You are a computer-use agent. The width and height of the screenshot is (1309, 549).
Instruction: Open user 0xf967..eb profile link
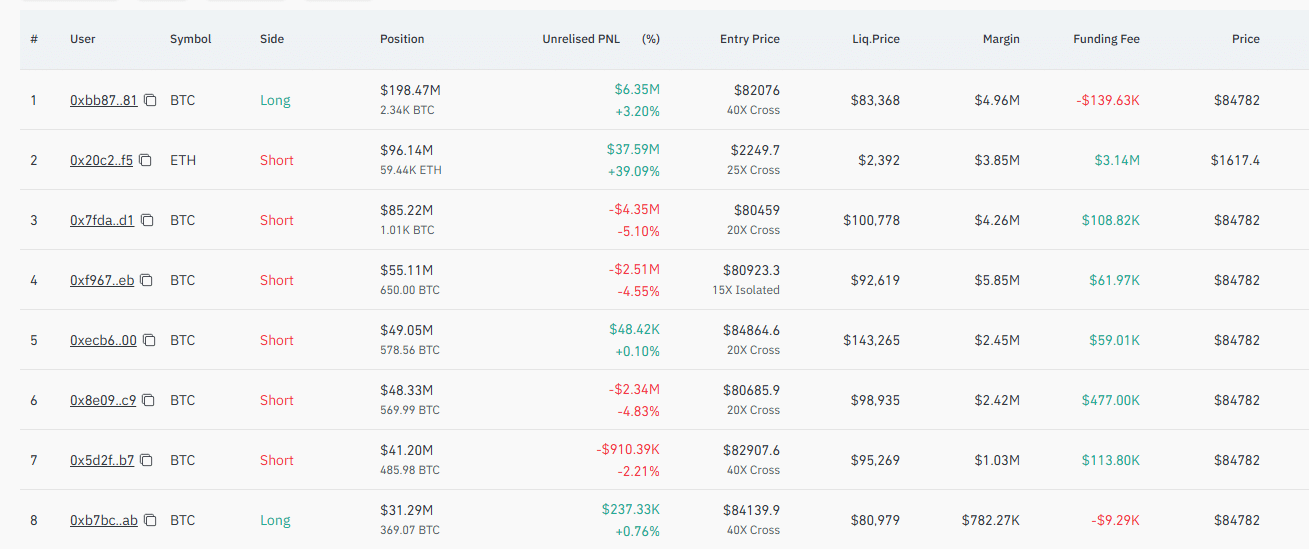pyautogui.click(x=102, y=280)
